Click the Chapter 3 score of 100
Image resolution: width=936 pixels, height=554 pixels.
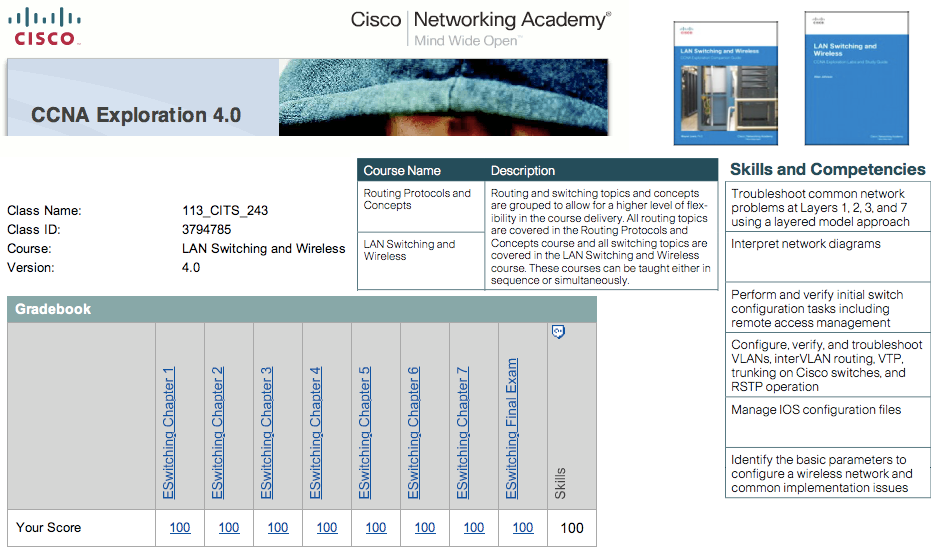pyautogui.click(x=278, y=528)
